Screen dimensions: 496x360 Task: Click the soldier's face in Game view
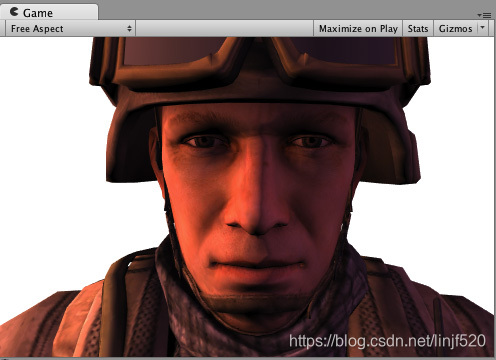pyautogui.click(x=257, y=203)
